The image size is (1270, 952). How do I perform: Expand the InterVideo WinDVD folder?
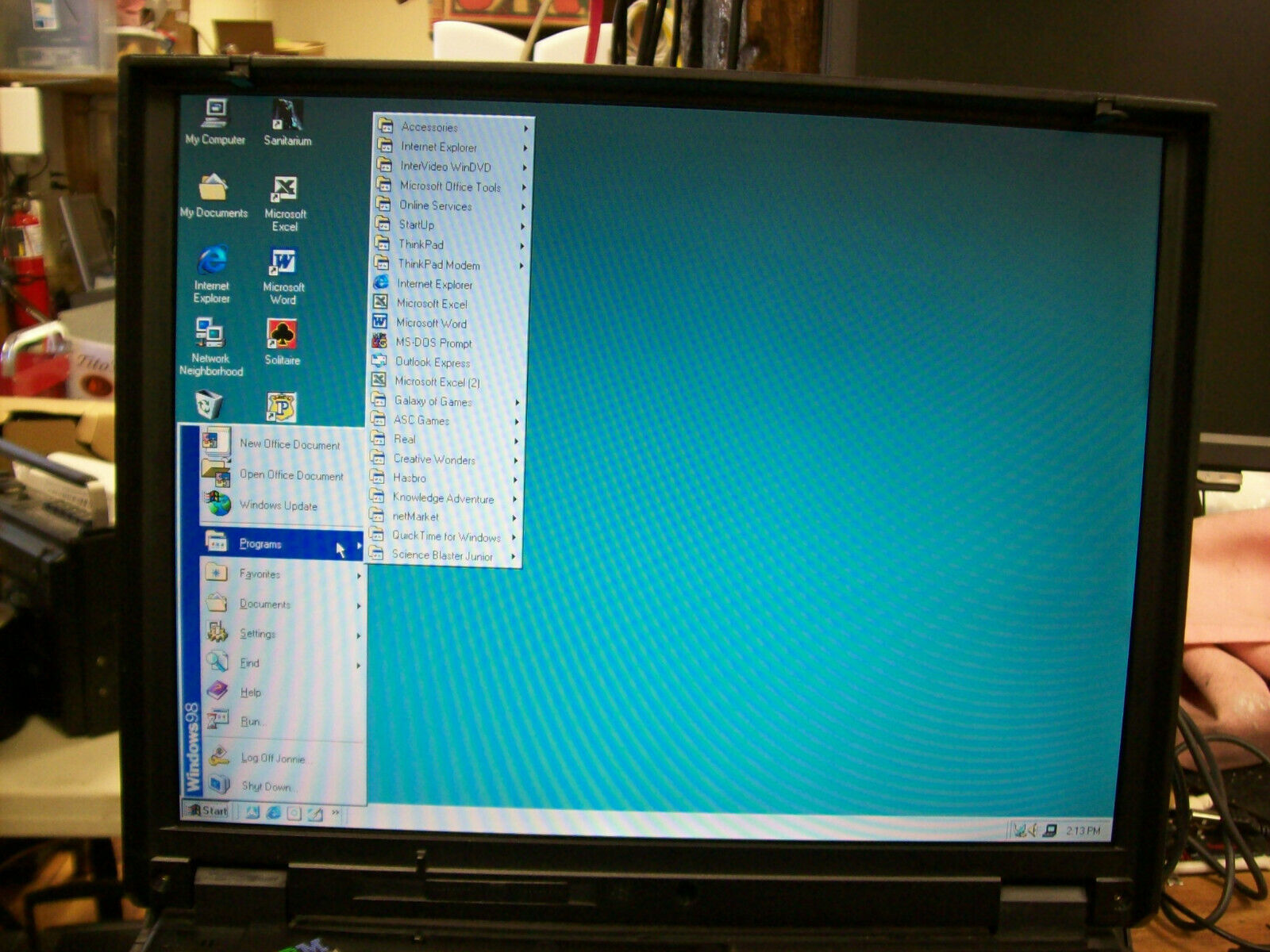452,167
